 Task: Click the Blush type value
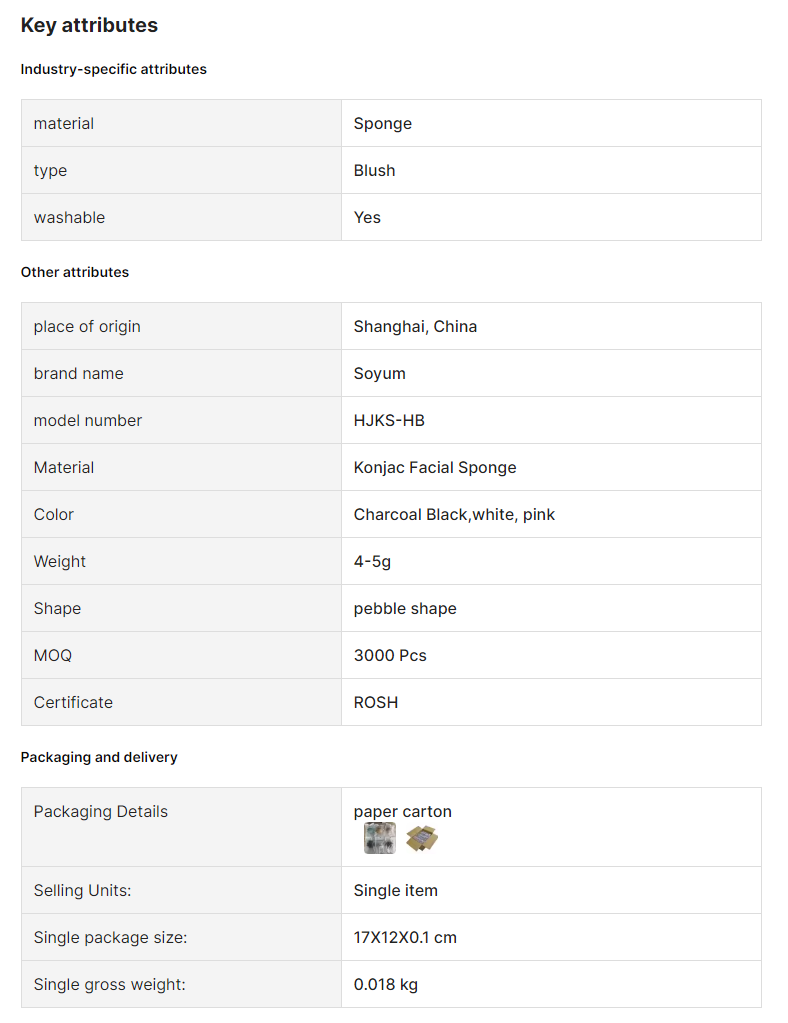pos(374,170)
